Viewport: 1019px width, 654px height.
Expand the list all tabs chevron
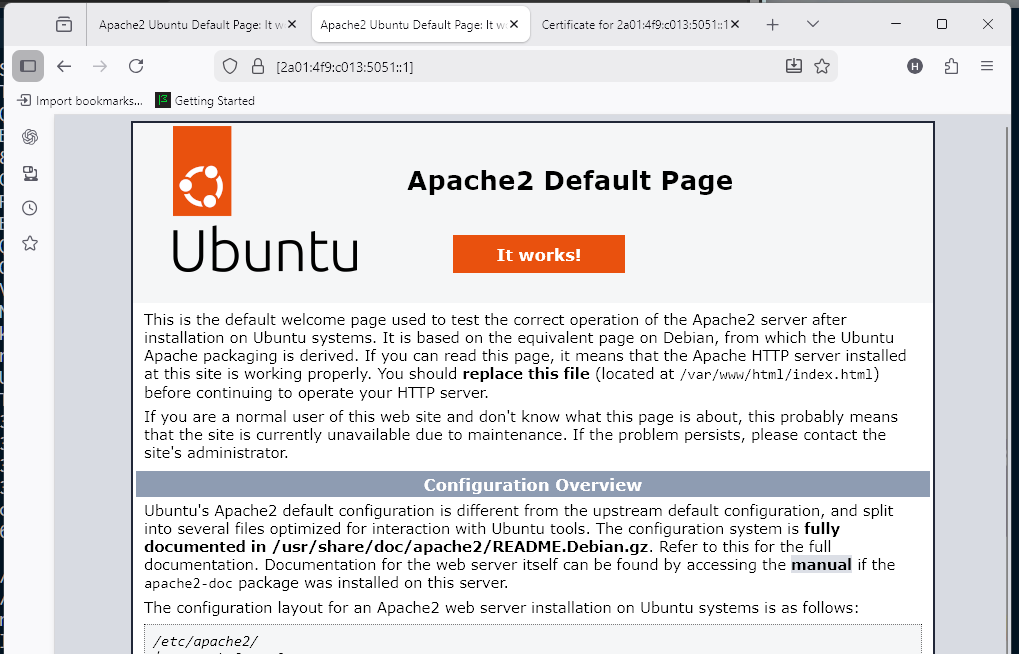pyautogui.click(x=813, y=24)
